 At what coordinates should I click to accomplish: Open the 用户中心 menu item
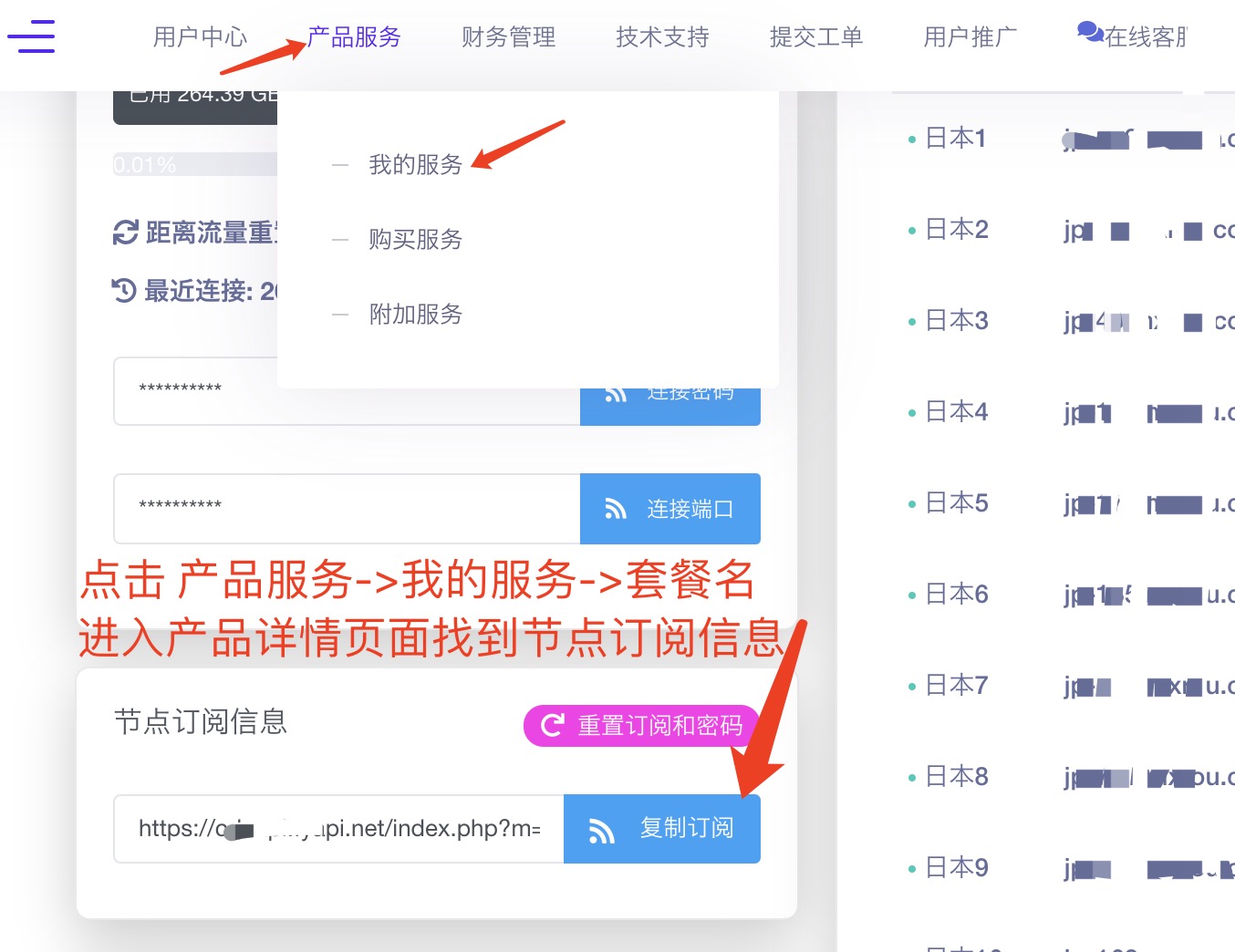click(200, 36)
